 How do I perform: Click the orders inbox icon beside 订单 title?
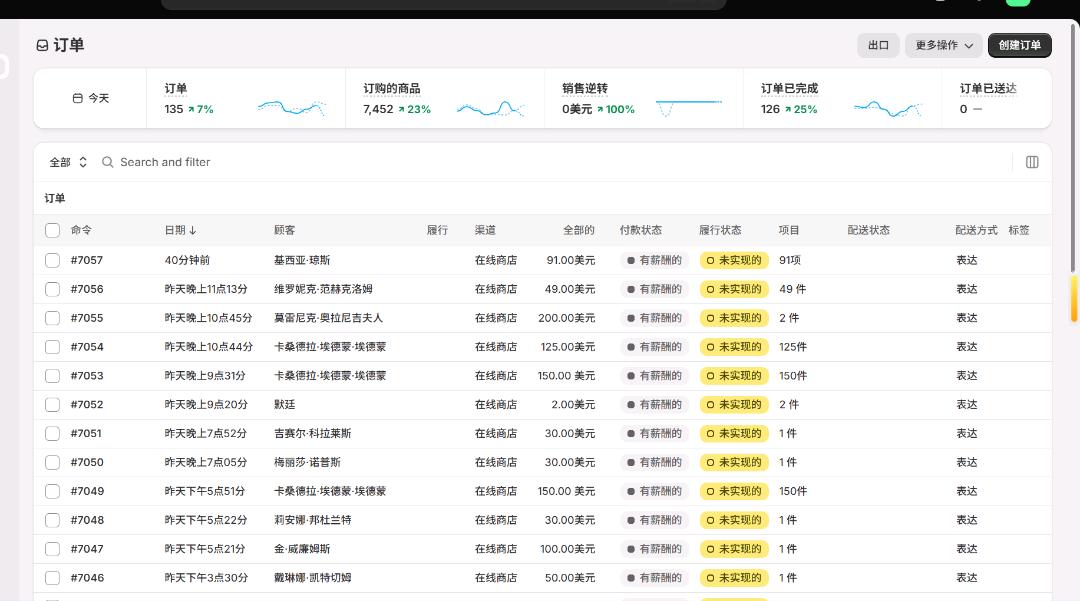42,45
